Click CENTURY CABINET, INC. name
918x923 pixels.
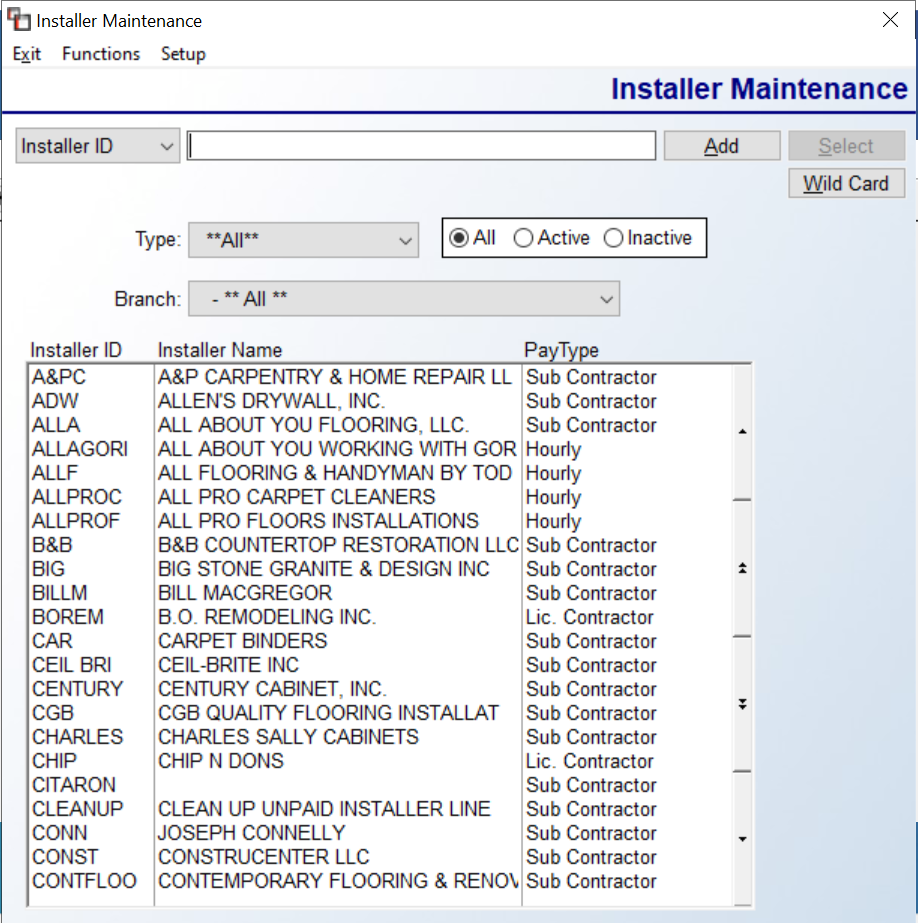pos(272,689)
